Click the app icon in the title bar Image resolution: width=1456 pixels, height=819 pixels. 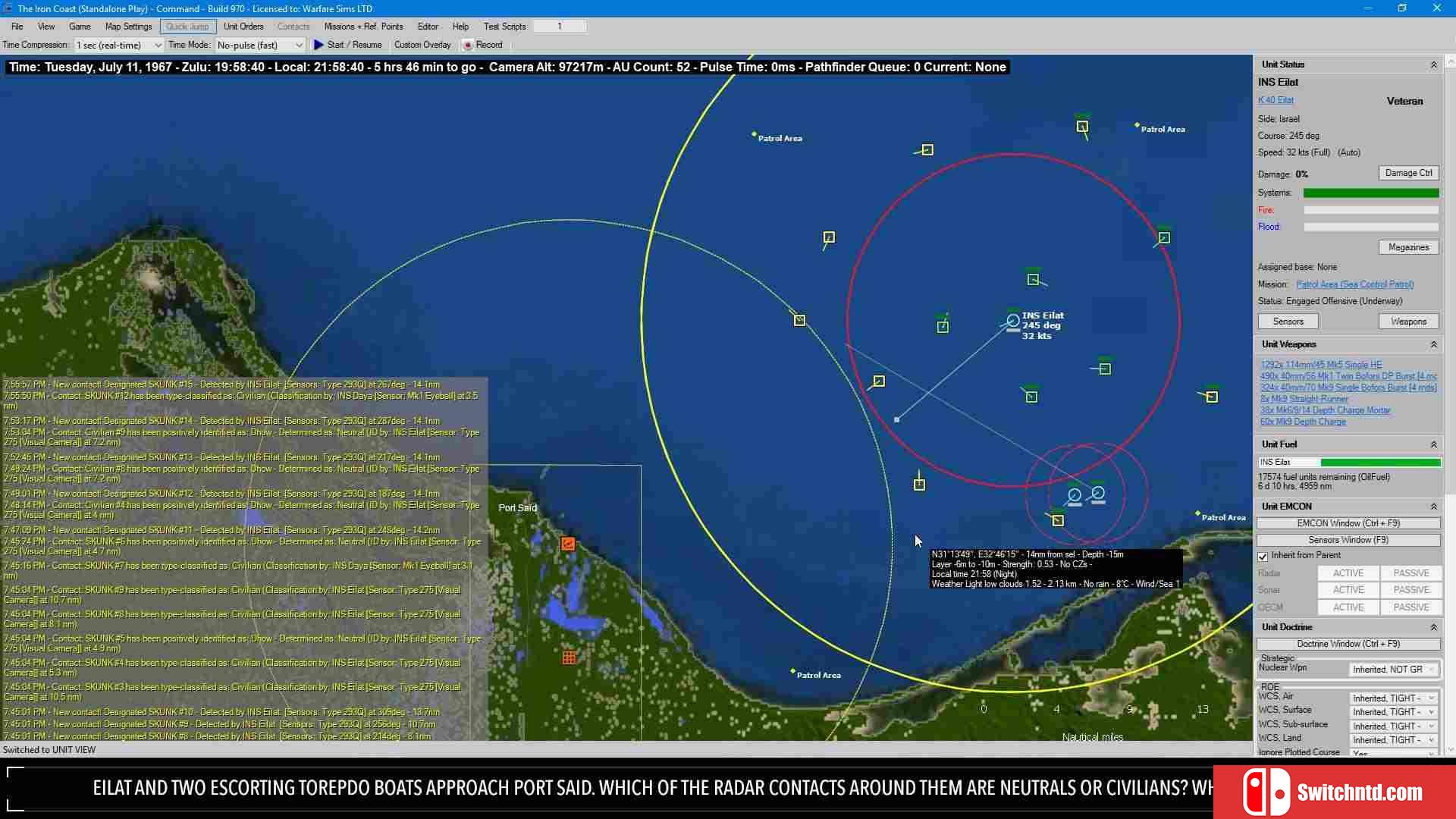pyautogui.click(x=8, y=8)
